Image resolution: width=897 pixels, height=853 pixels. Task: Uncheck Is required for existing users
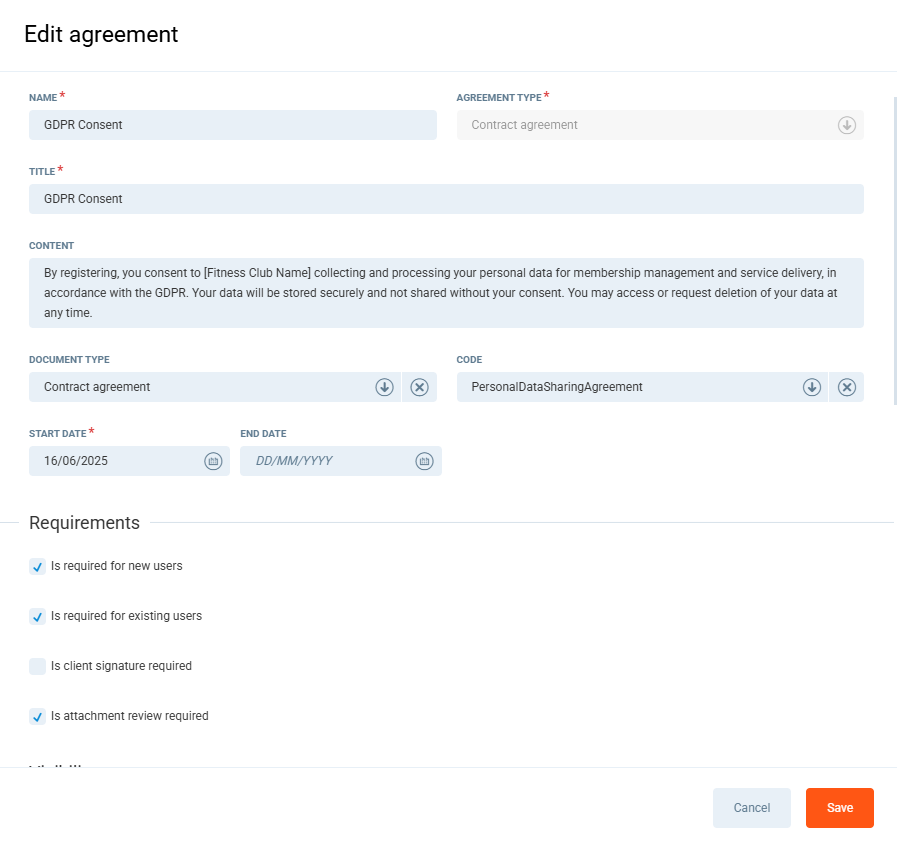coord(38,617)
